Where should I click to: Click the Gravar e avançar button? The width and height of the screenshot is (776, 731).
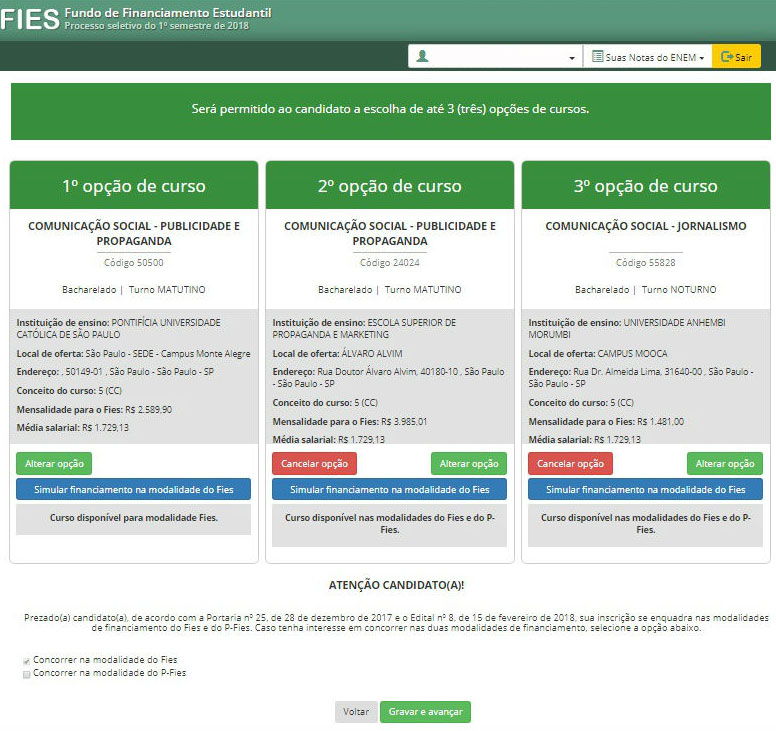tap(425, 712)
